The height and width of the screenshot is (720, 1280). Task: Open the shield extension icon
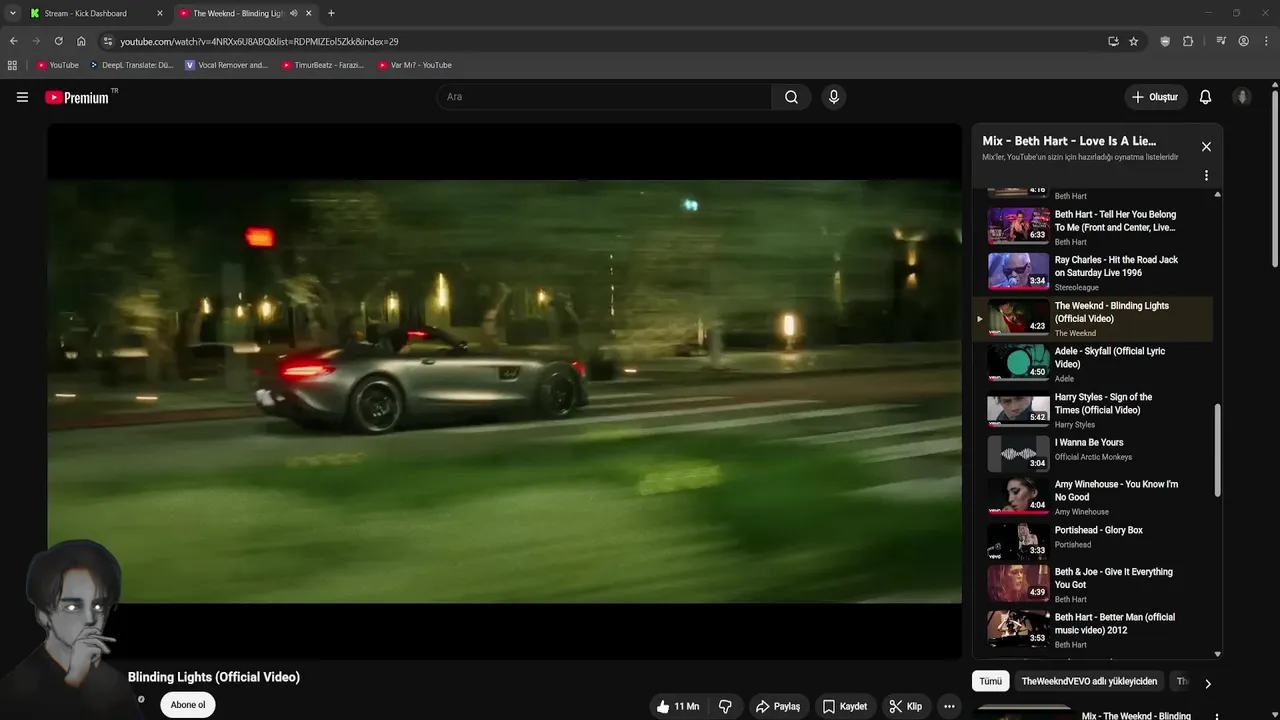click(1165, 41)
